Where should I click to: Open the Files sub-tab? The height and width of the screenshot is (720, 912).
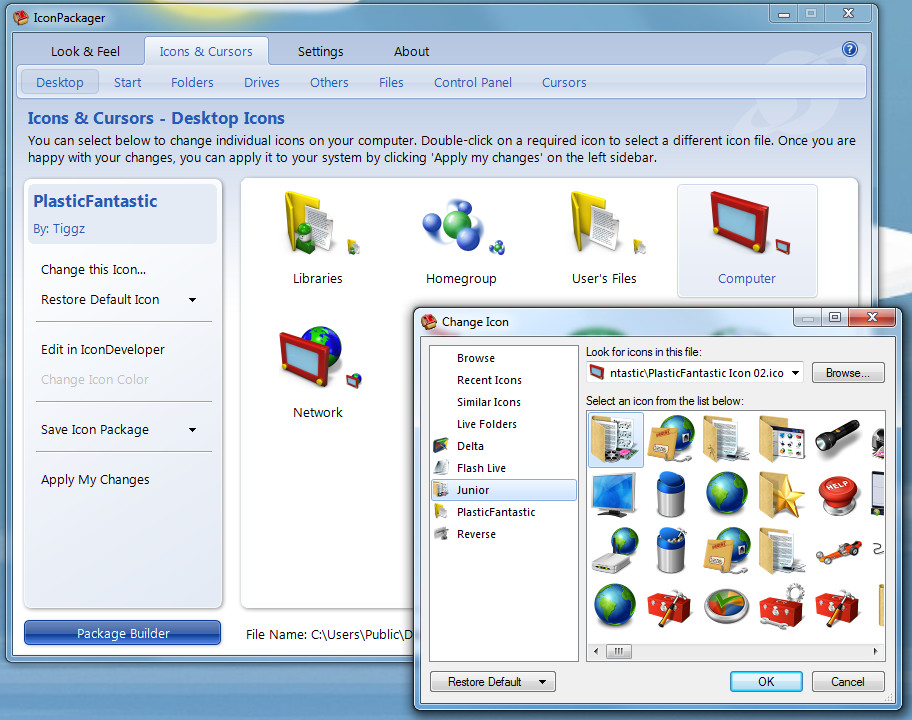(391, 83)
